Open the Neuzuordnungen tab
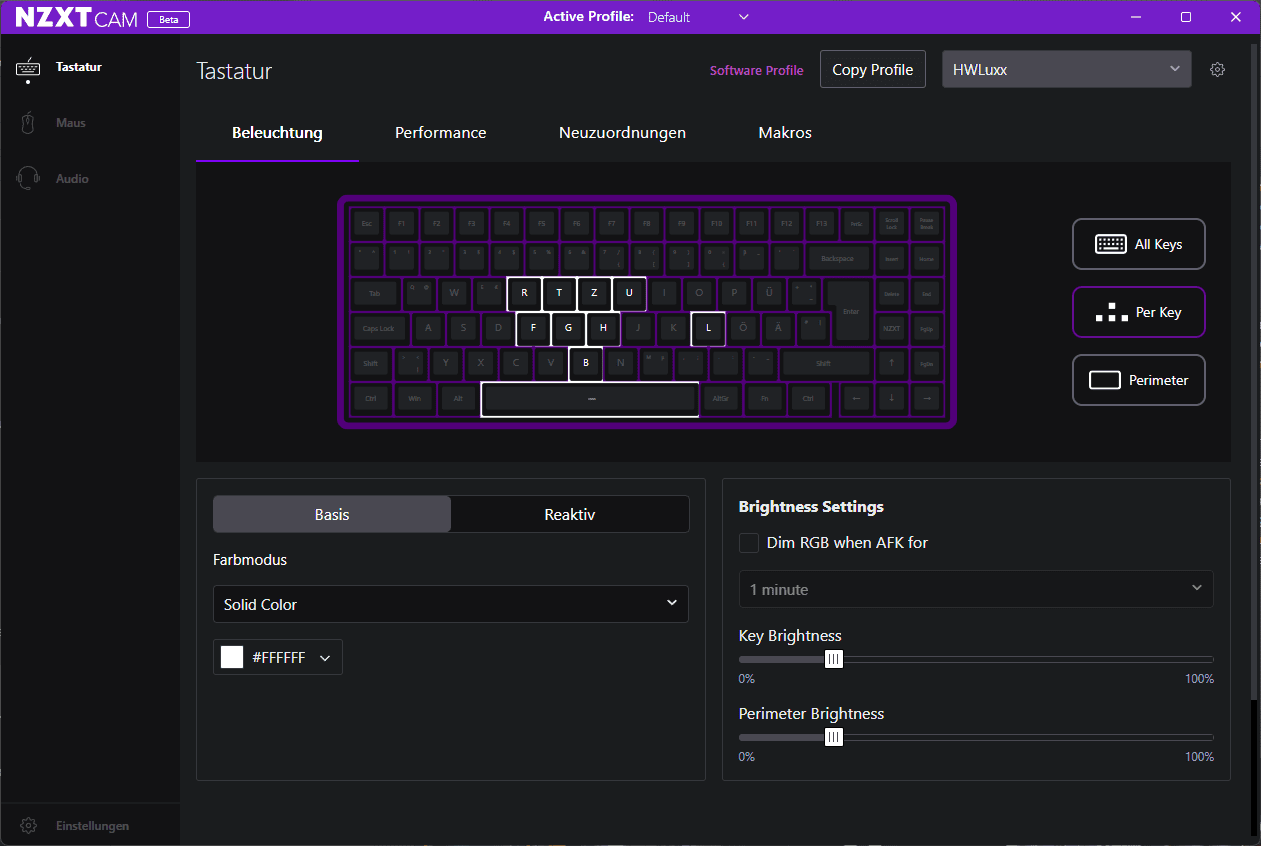Viewport: 1261px width, 846px height. pos(622,132)
